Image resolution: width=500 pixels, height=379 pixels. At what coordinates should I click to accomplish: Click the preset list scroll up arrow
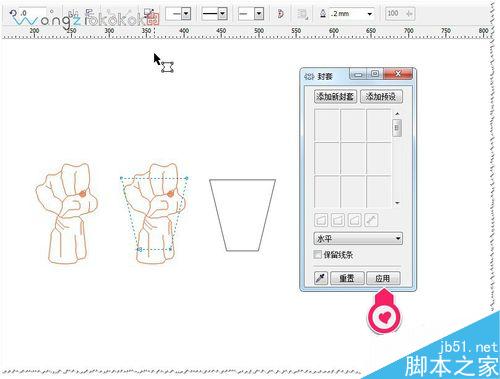[397, 114]
